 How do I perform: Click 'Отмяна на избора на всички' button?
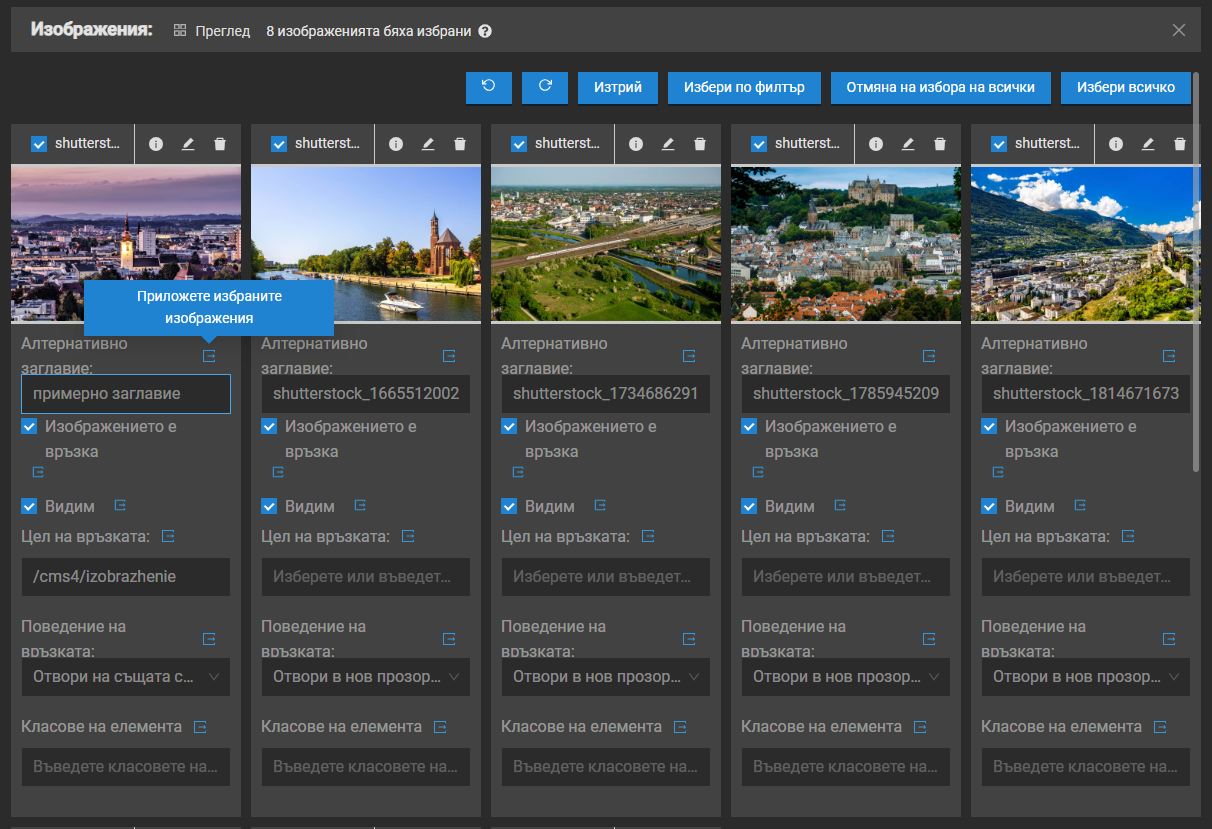(940, 87)
